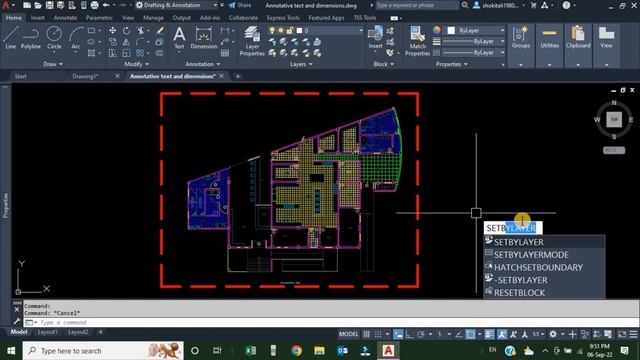This screenshot has height=360, width=640.
Task: Toggle dynamic input in status bar
Action: [398, 334]
